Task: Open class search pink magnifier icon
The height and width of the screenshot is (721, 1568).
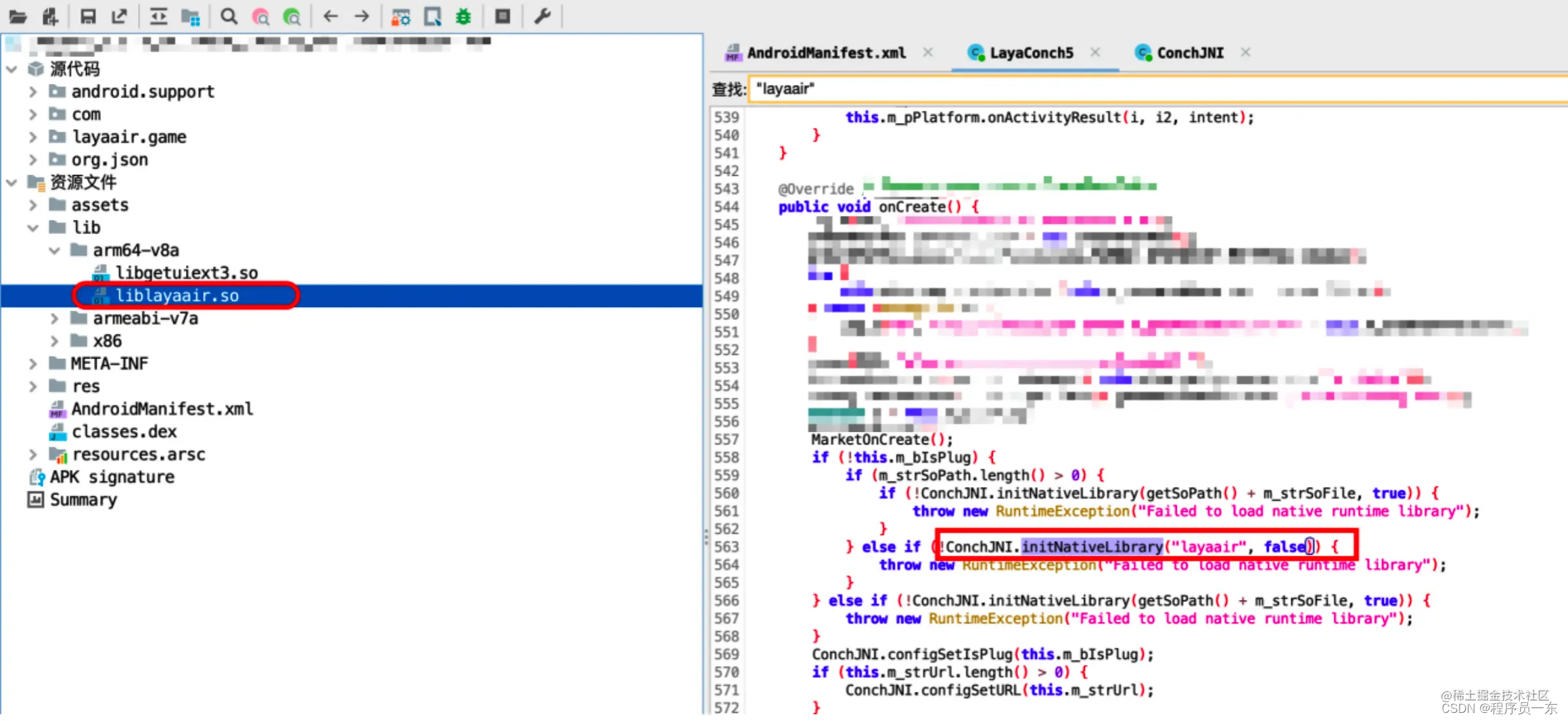Action: [x=260, y=16]
